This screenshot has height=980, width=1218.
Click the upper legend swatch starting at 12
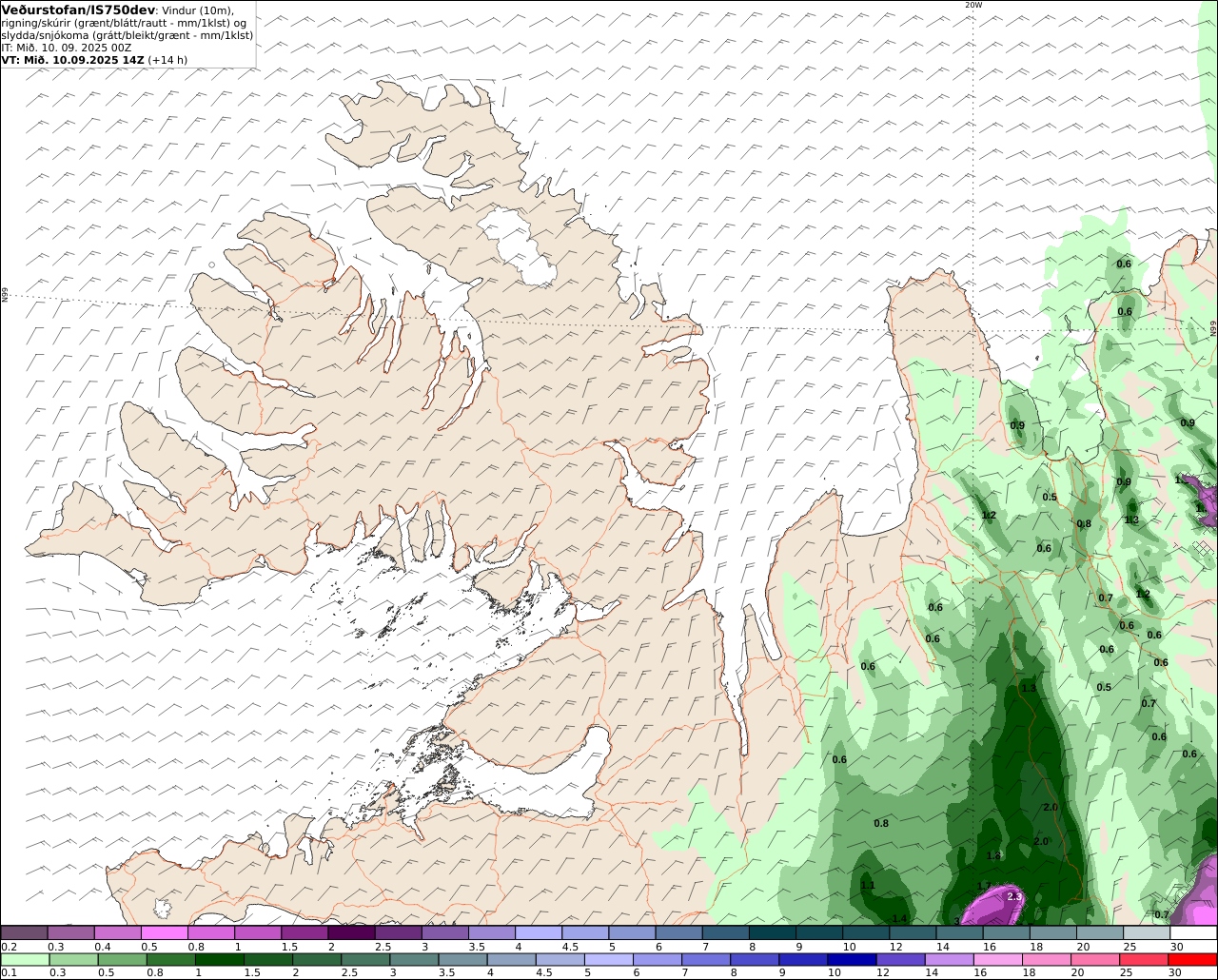click(913, 933)
